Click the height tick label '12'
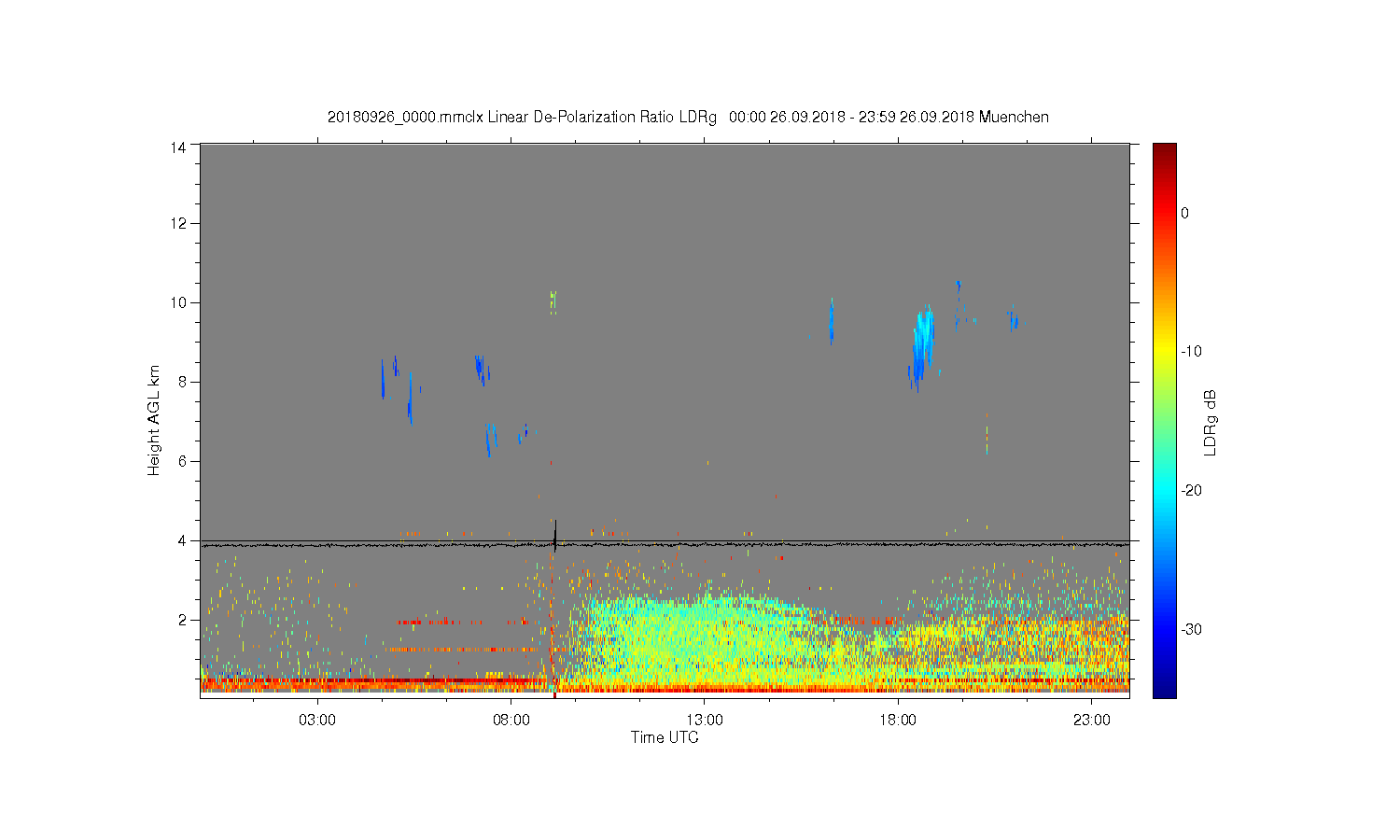Image resolution: width=1400 pixels, height=840 pixels. 178,223
